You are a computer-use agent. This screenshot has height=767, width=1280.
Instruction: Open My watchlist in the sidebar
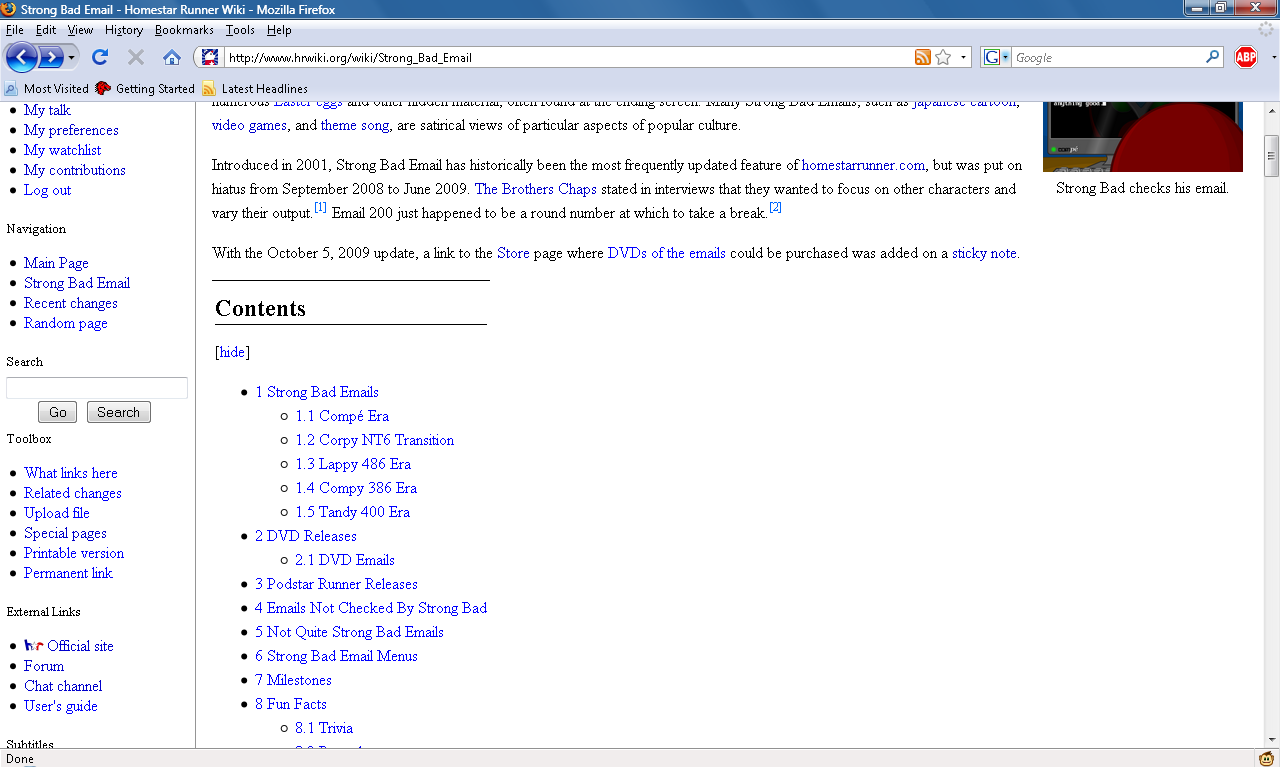tap(63, 150)
